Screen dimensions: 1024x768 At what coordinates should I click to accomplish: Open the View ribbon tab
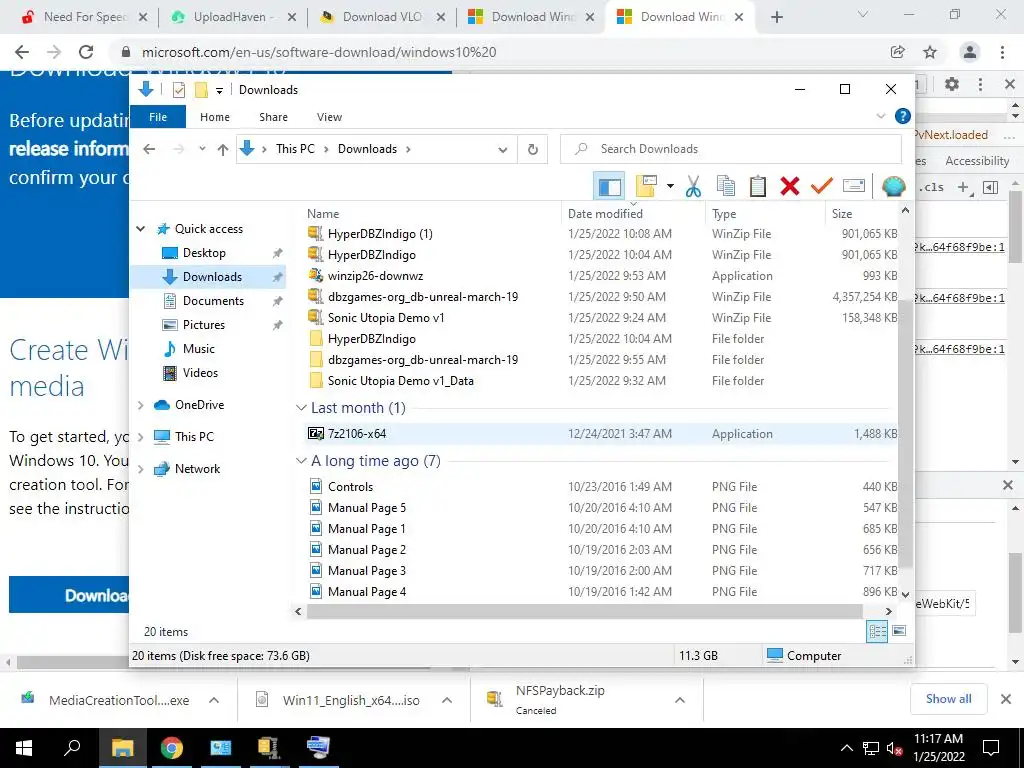click(329, 117)
